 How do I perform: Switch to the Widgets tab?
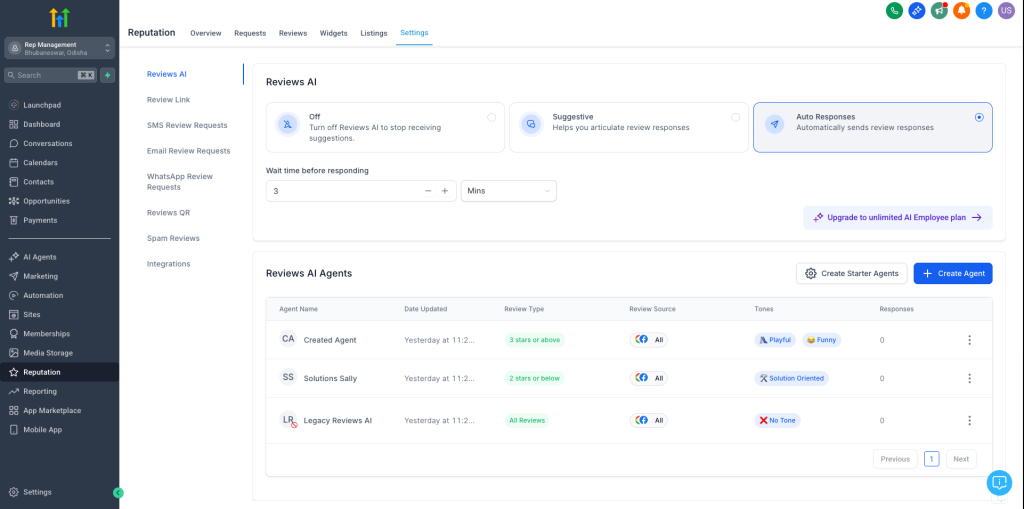pyautogui.click(x=333, y=33)
